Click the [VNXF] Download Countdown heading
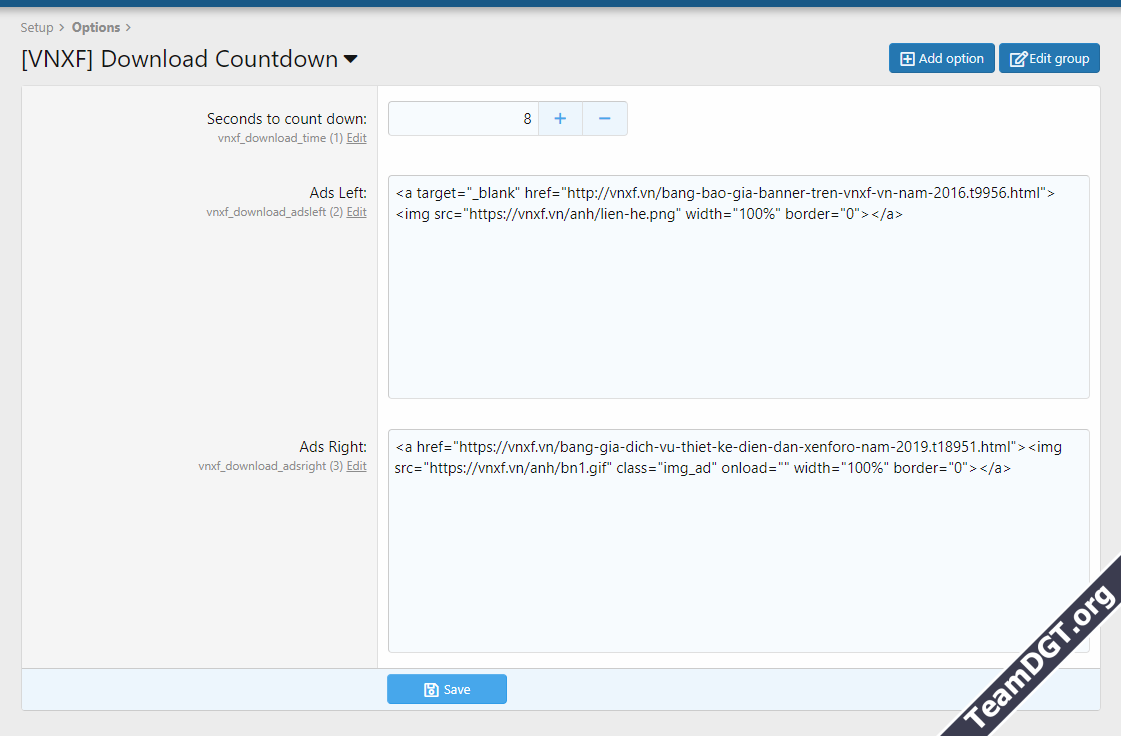The image size is (1121, 736). coord(180,60)
